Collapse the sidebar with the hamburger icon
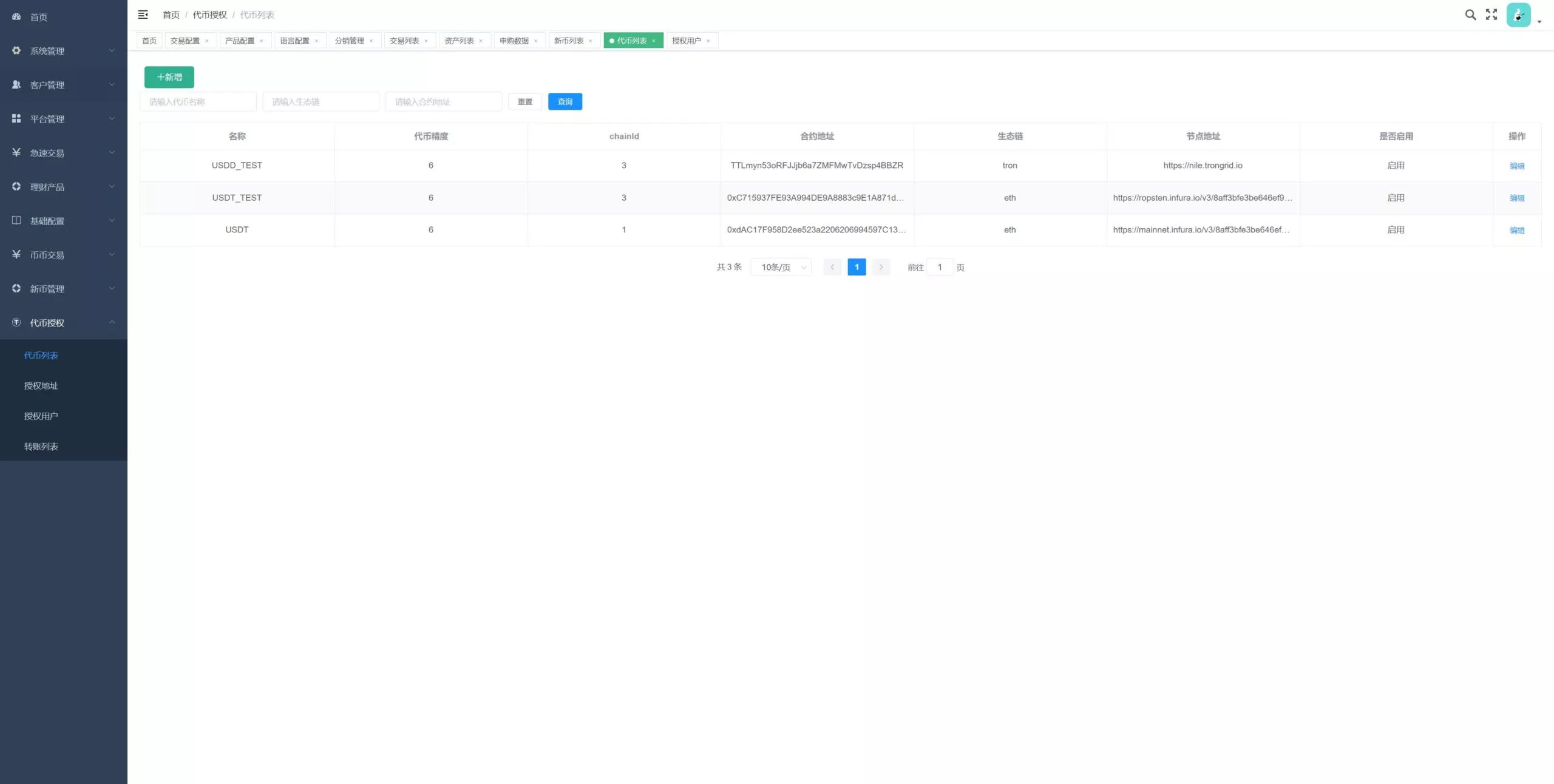The width and height of the screenshot is (1554, 784). point(143,15)
